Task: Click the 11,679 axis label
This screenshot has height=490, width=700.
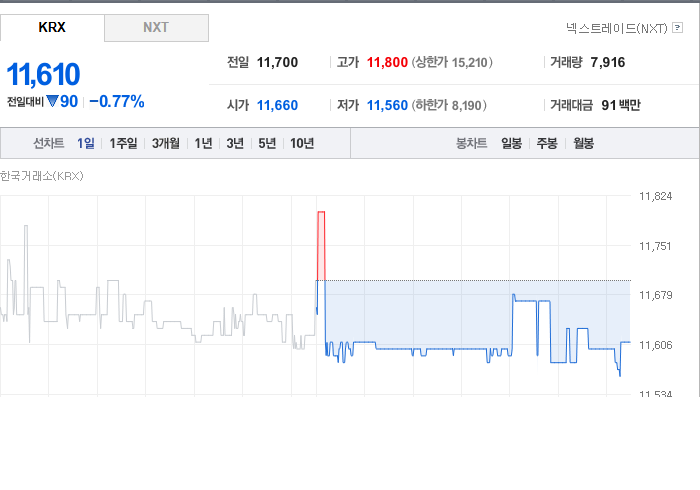Action: point(655,295)
